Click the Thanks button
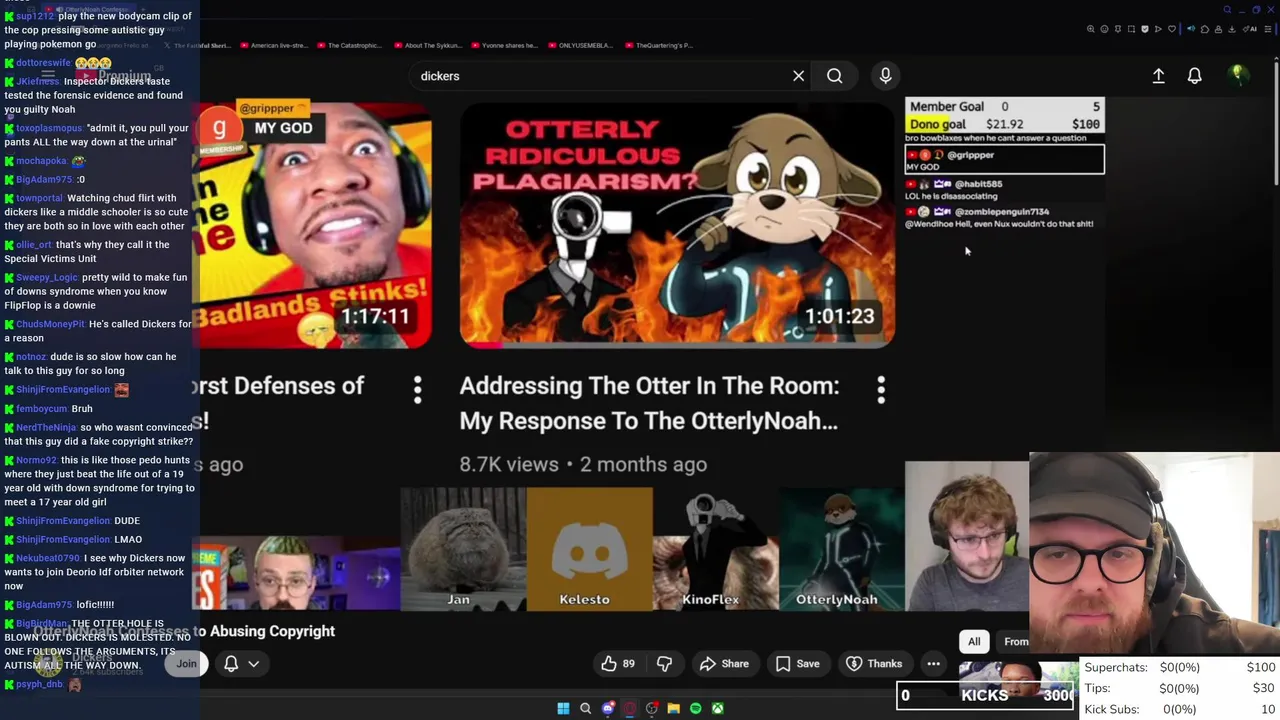Screen dimensions: 1280x720 click(874, 663)
